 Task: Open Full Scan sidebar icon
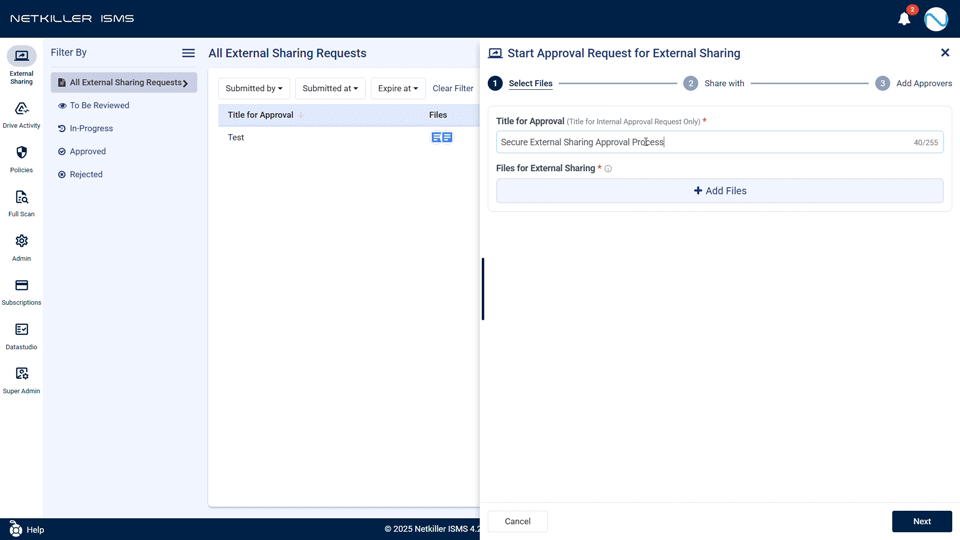pyautogui.click(x=21, y=197)
